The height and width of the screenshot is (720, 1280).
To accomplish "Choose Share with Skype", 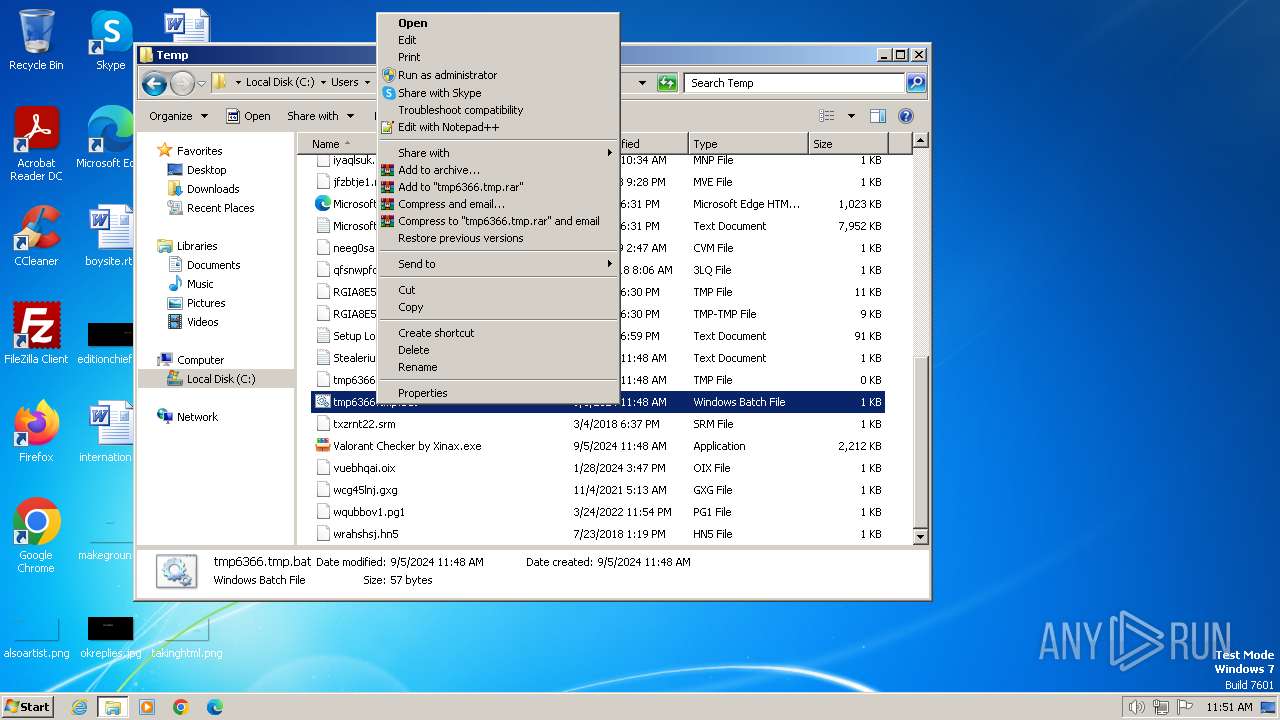I will coord(498,93).
